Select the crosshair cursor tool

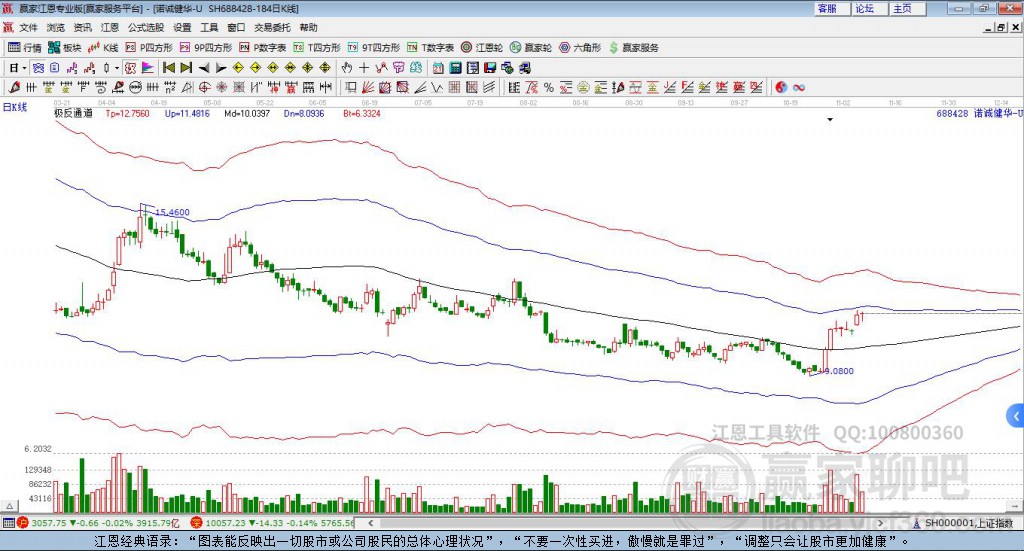click(x=364, y=68)
